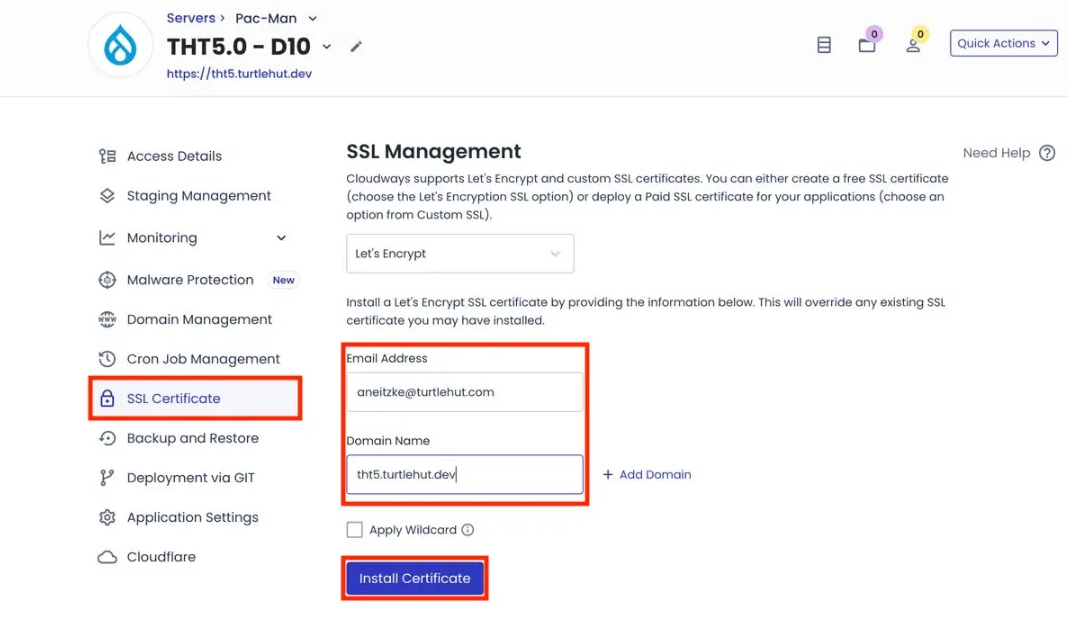Screen dimensions: 1067x638
Task: Expand the Let's Encrypt SSL type dropdown
Action: (x=460, y=254)
